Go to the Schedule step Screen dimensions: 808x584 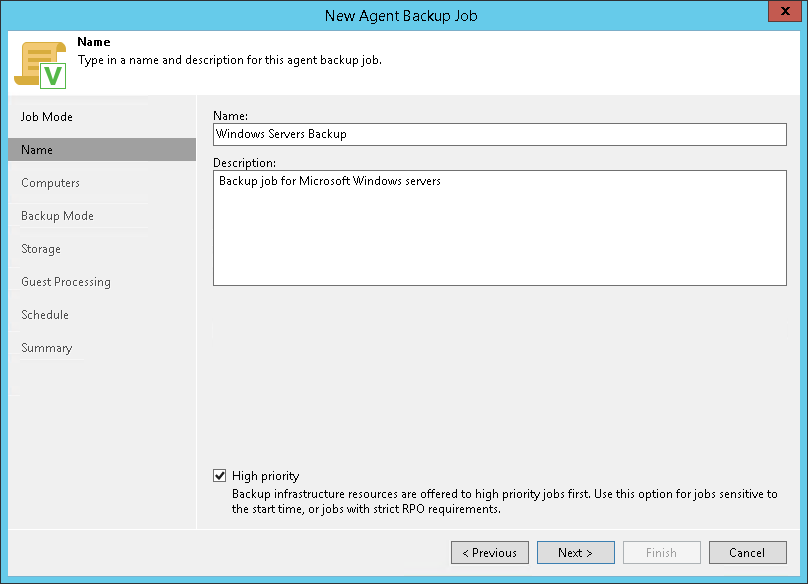coord(45,315)
